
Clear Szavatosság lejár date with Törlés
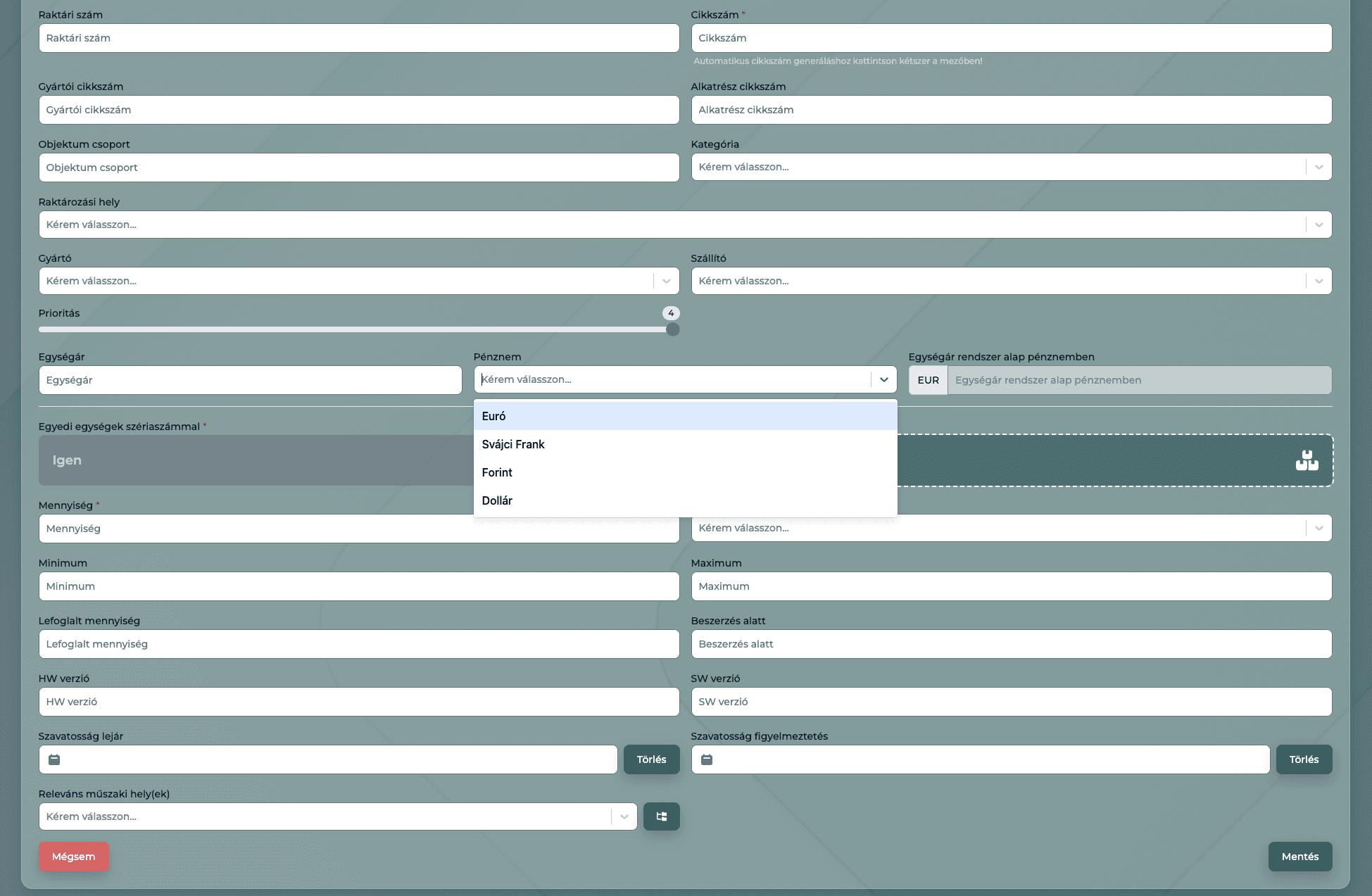point(651,759)
